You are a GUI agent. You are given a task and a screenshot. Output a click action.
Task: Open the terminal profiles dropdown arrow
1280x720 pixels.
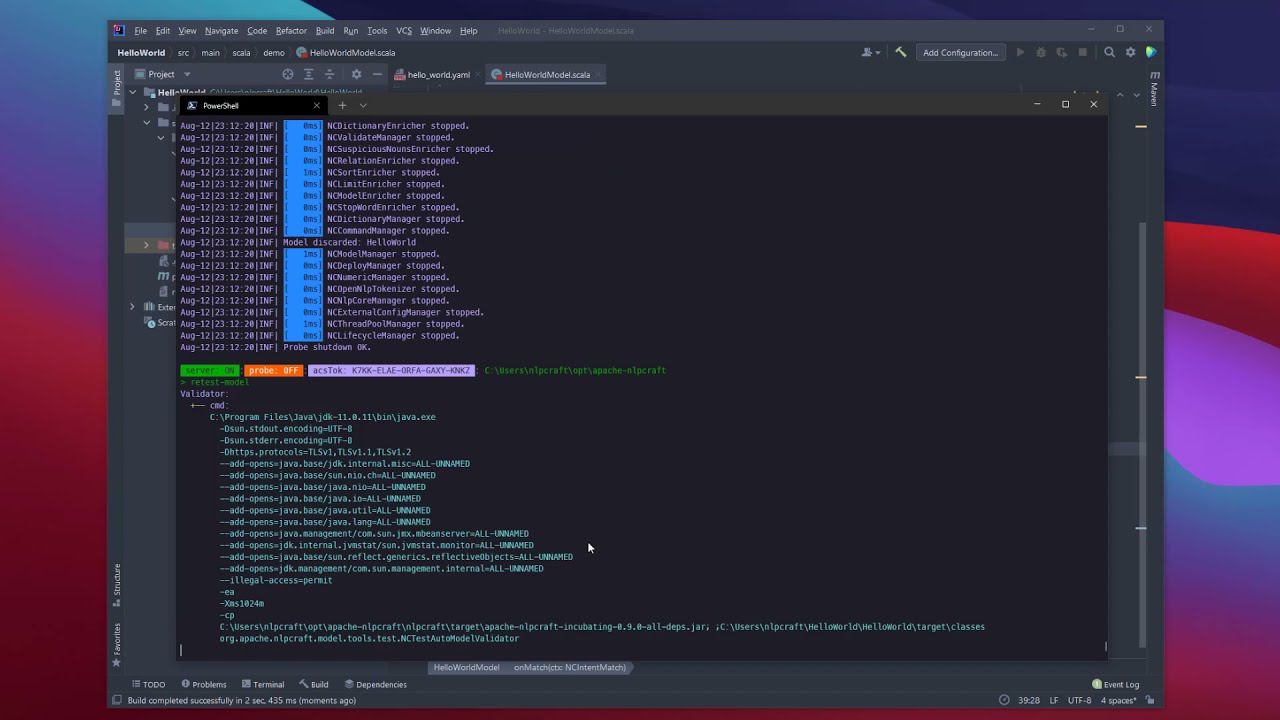coord(363,105)
